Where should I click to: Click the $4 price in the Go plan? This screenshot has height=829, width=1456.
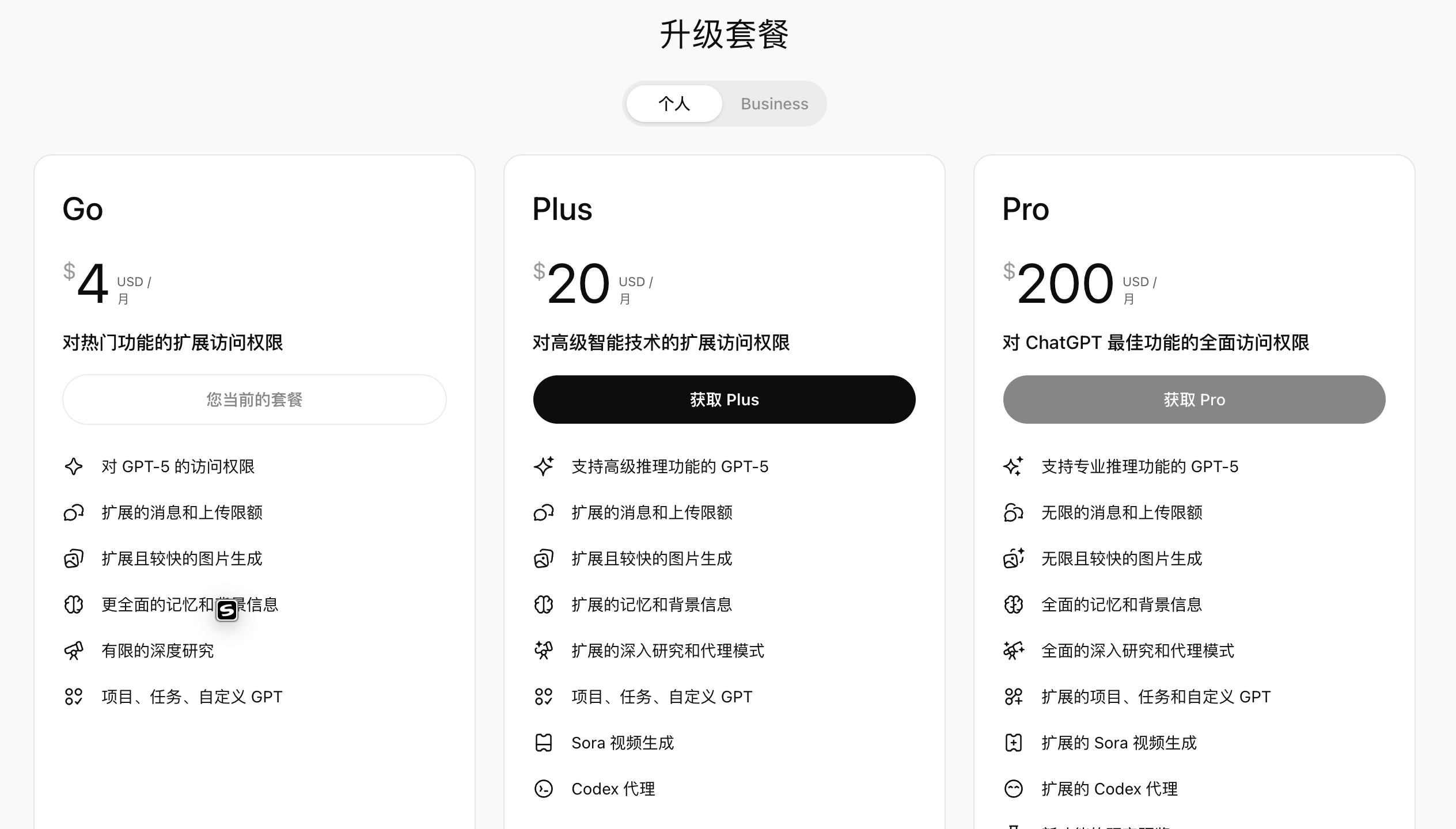[86, 283]
